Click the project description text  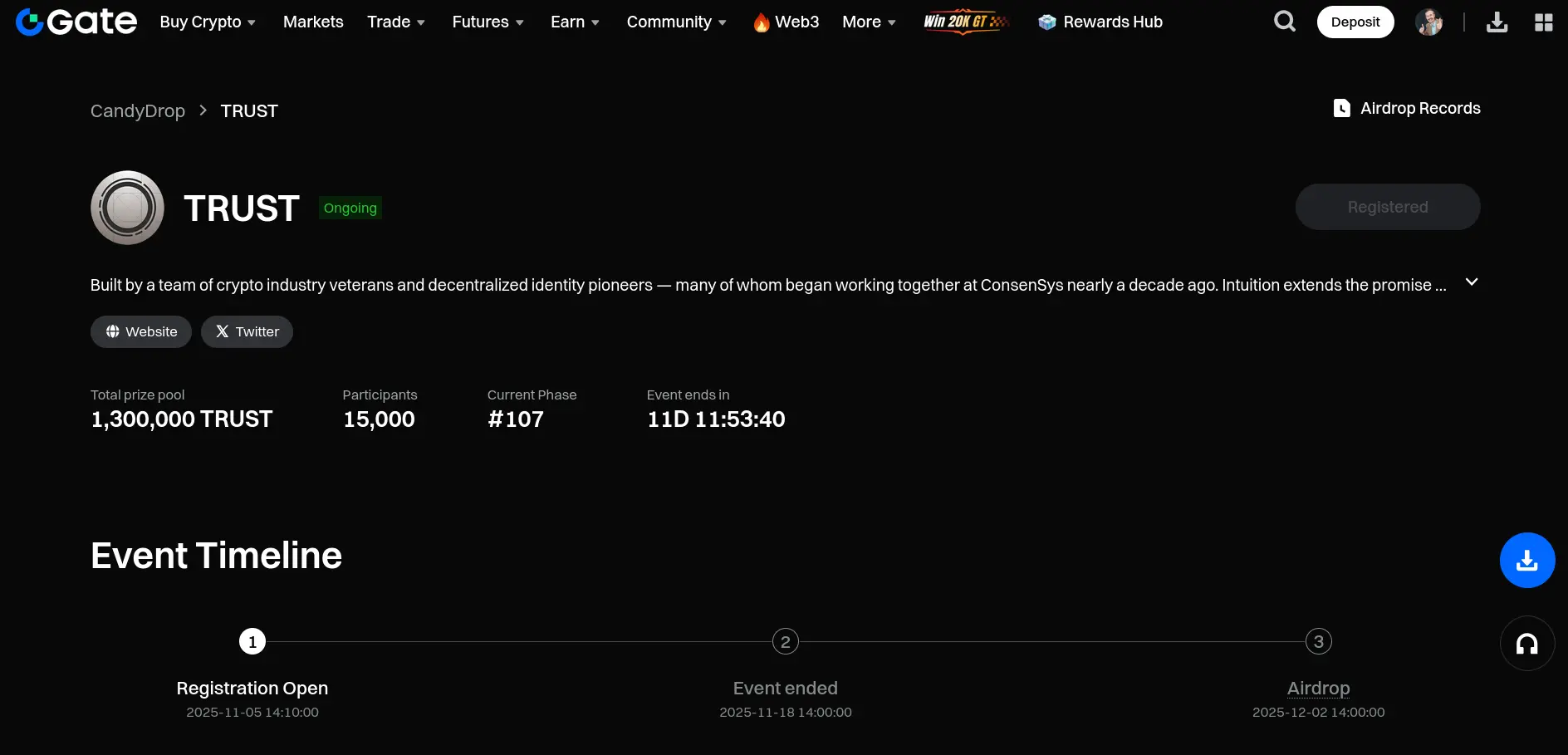[x=768, y=285]
